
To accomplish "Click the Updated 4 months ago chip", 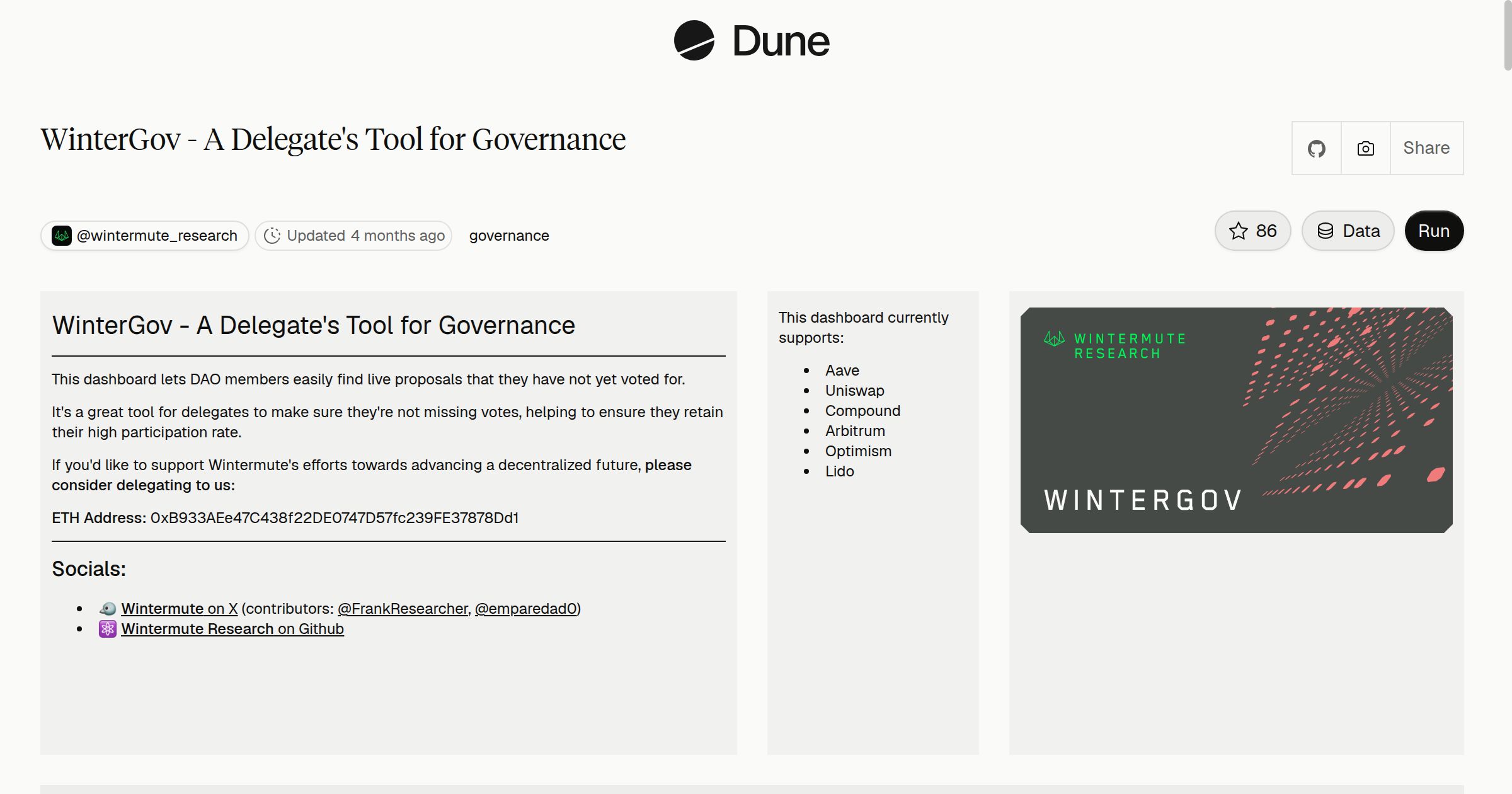I will point(353,236).
